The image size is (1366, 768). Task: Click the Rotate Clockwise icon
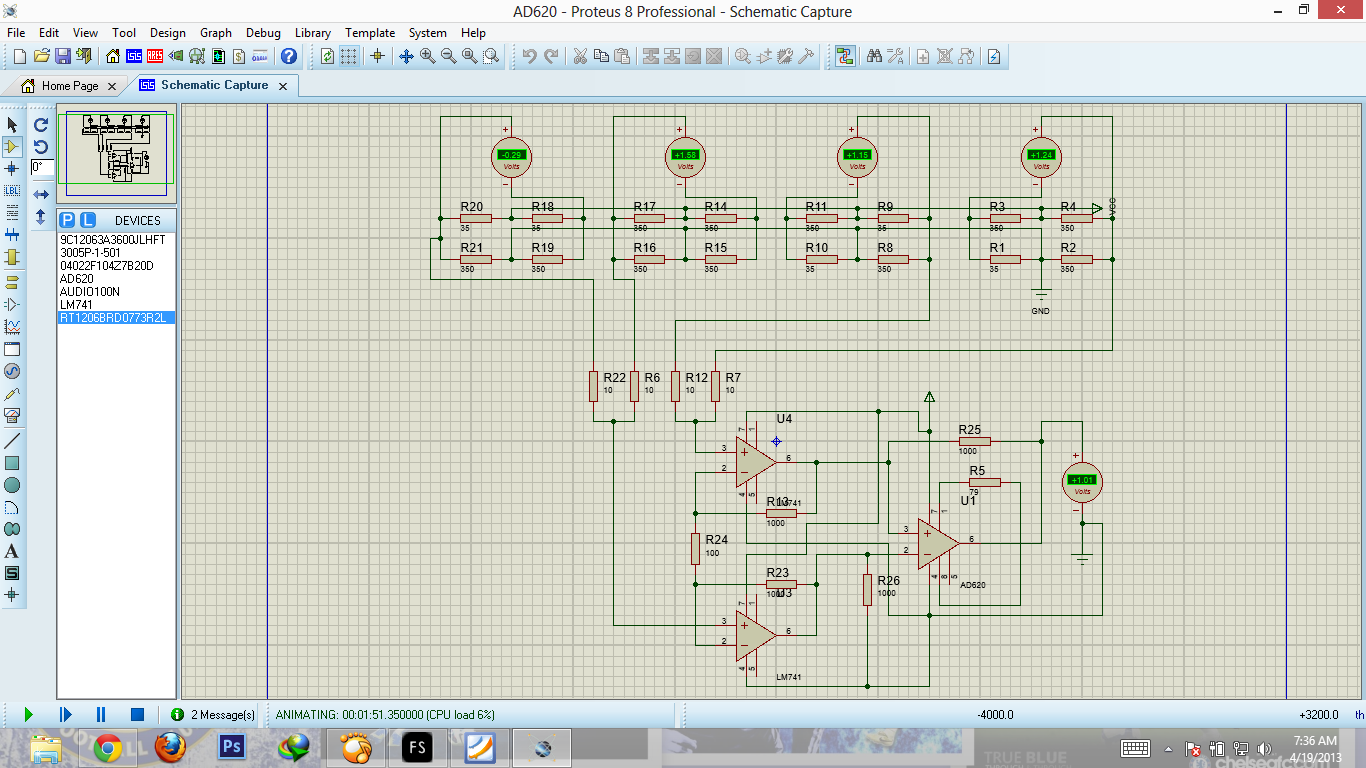[41, 125]
